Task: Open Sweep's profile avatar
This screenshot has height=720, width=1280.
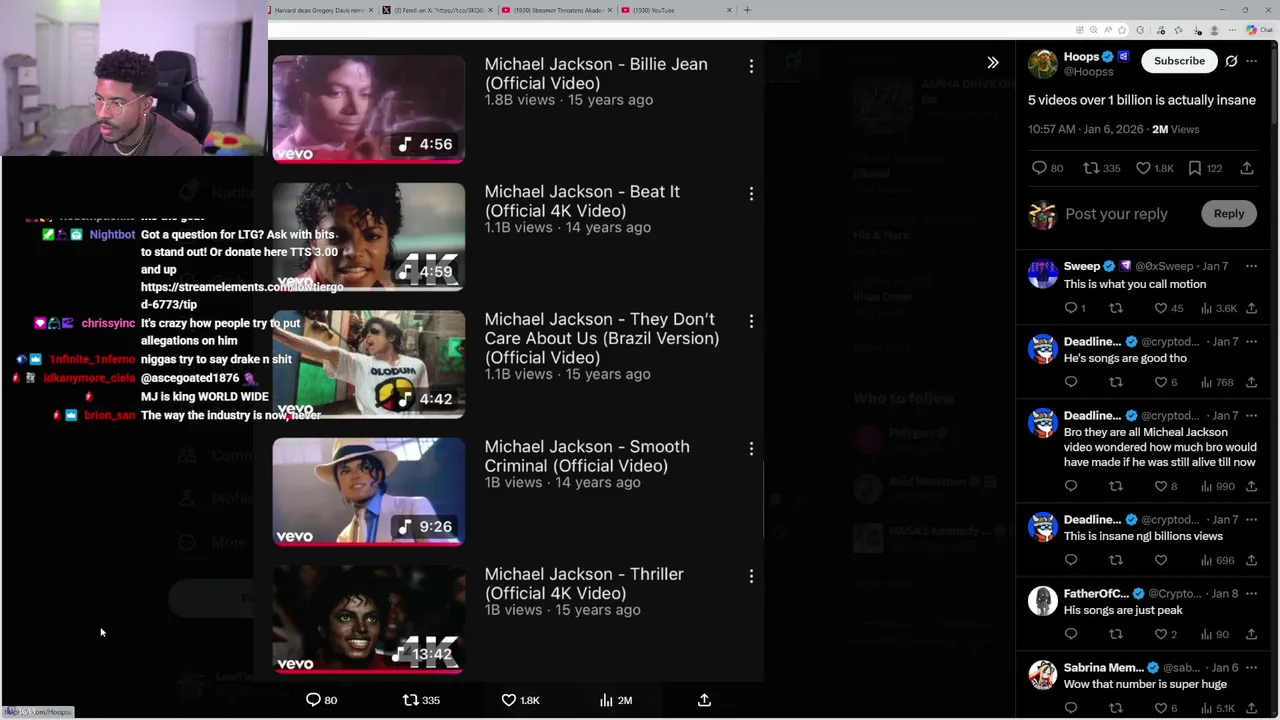Action: point(1043,273)
